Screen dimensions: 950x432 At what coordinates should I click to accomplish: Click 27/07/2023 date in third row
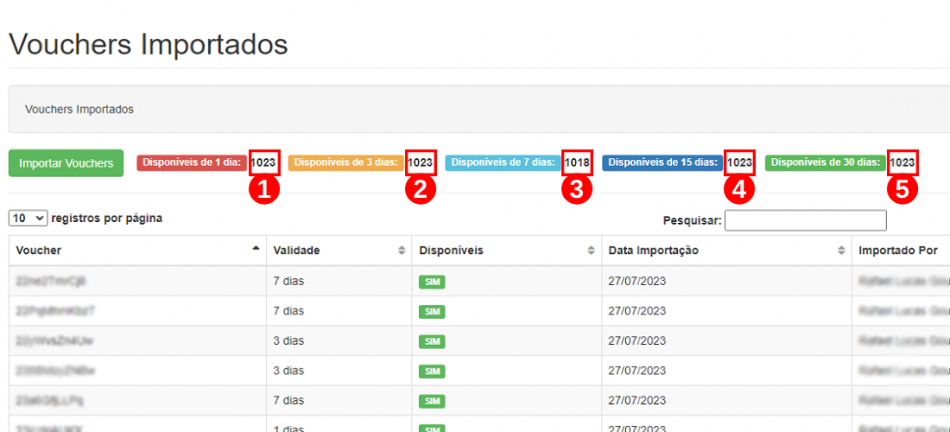point(637,341)
